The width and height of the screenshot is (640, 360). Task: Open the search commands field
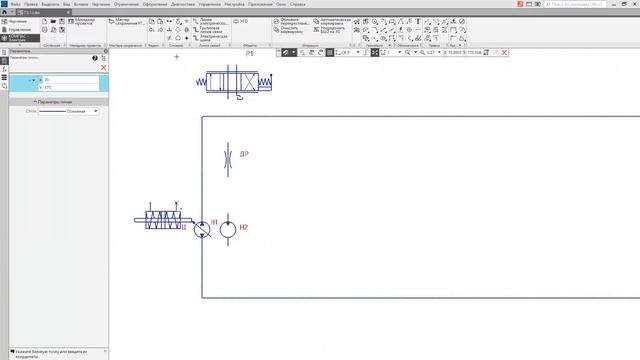coord(575,4)
